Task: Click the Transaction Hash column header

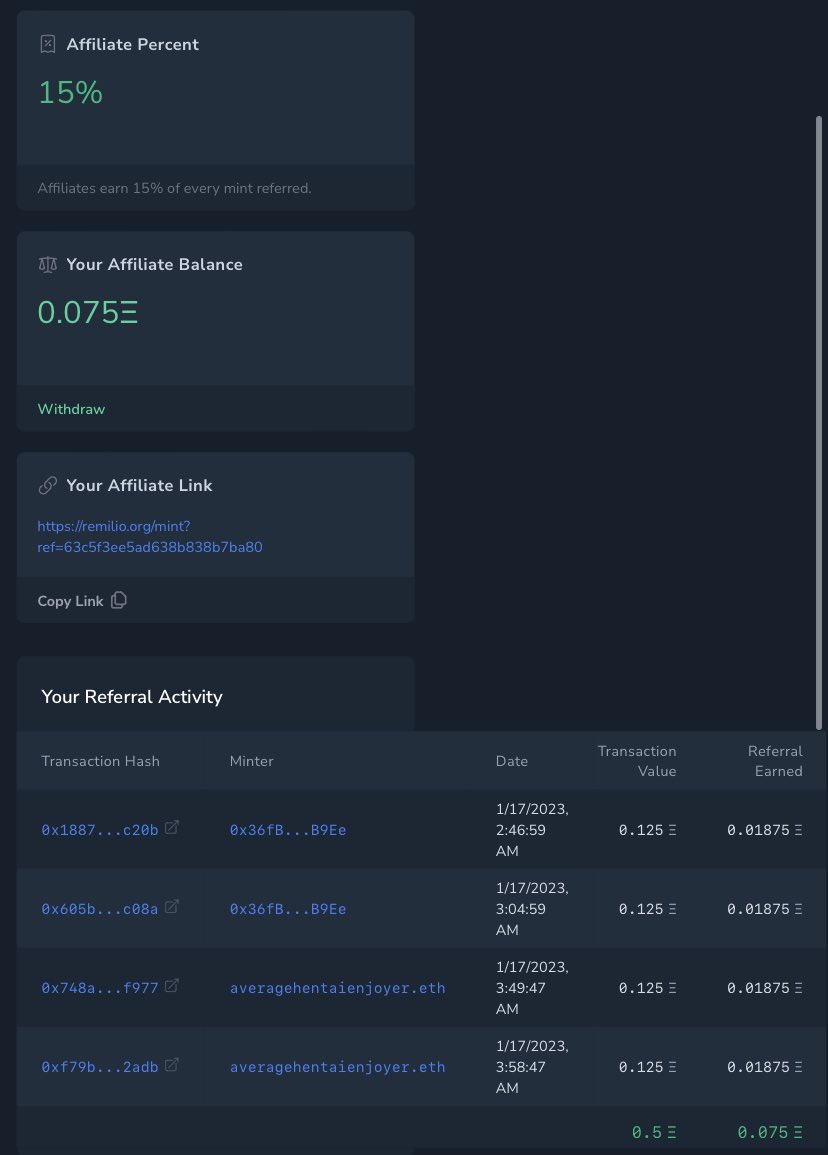Action: pos(100,761)
